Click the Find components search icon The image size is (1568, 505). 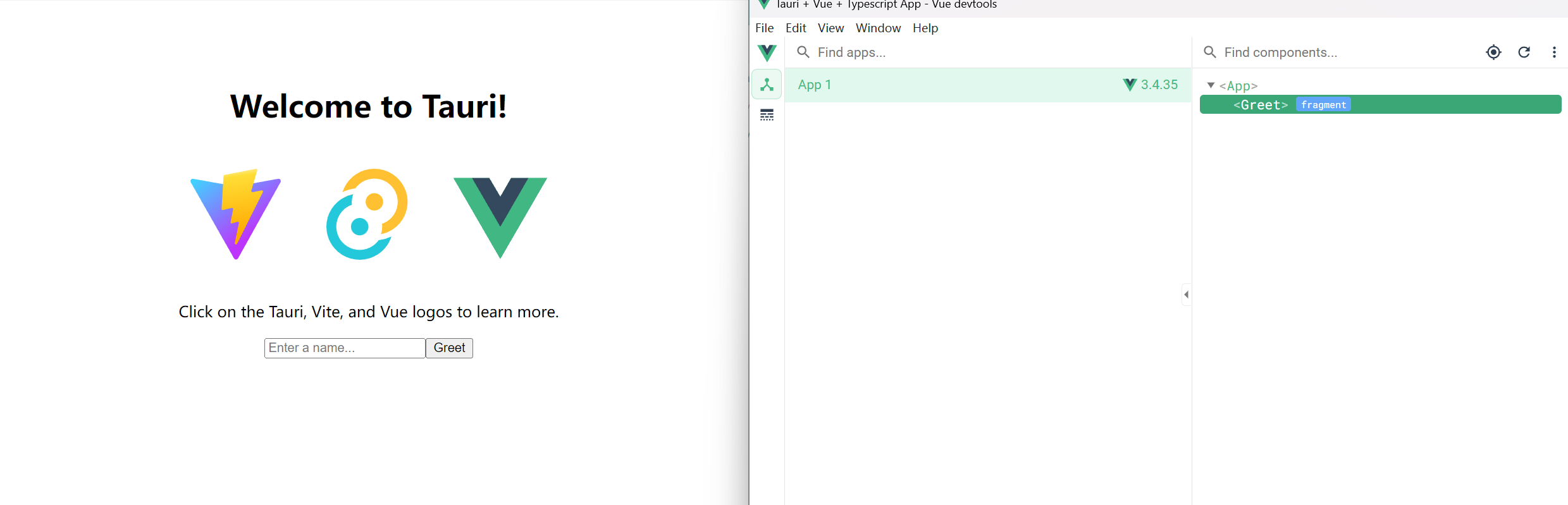[1210, 52]
